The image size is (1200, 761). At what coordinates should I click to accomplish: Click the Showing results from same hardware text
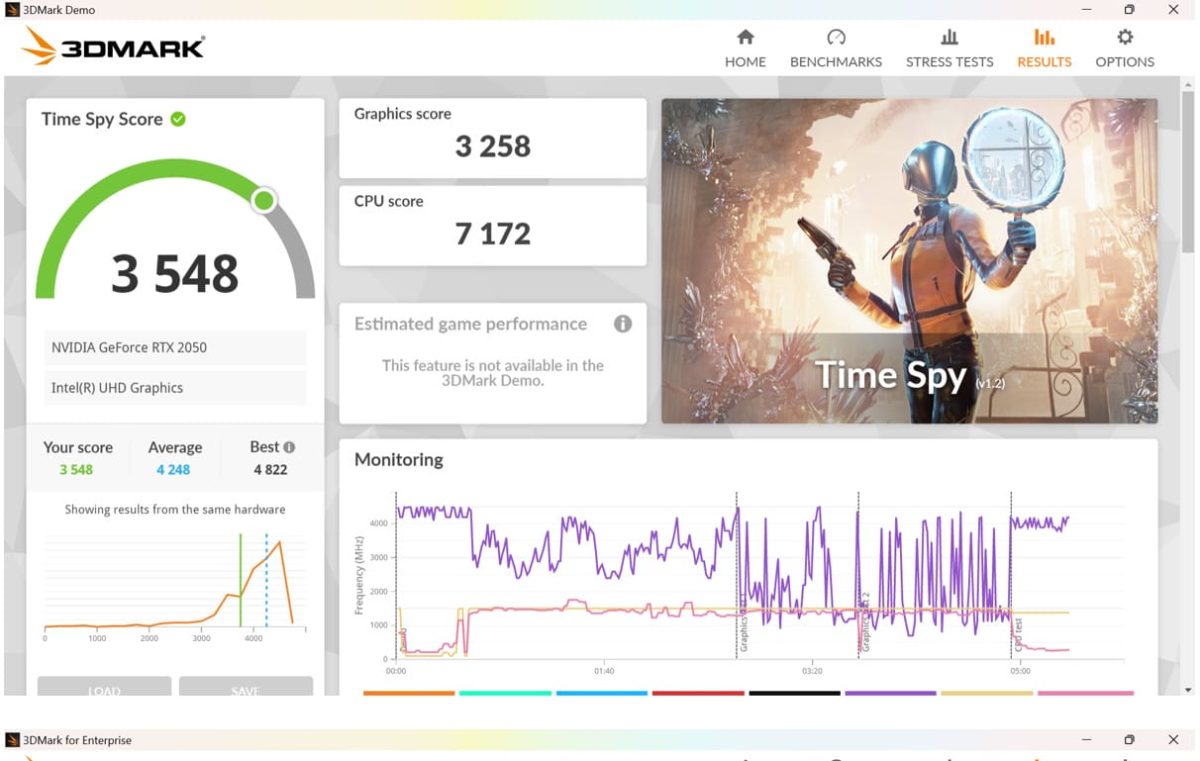175,510
